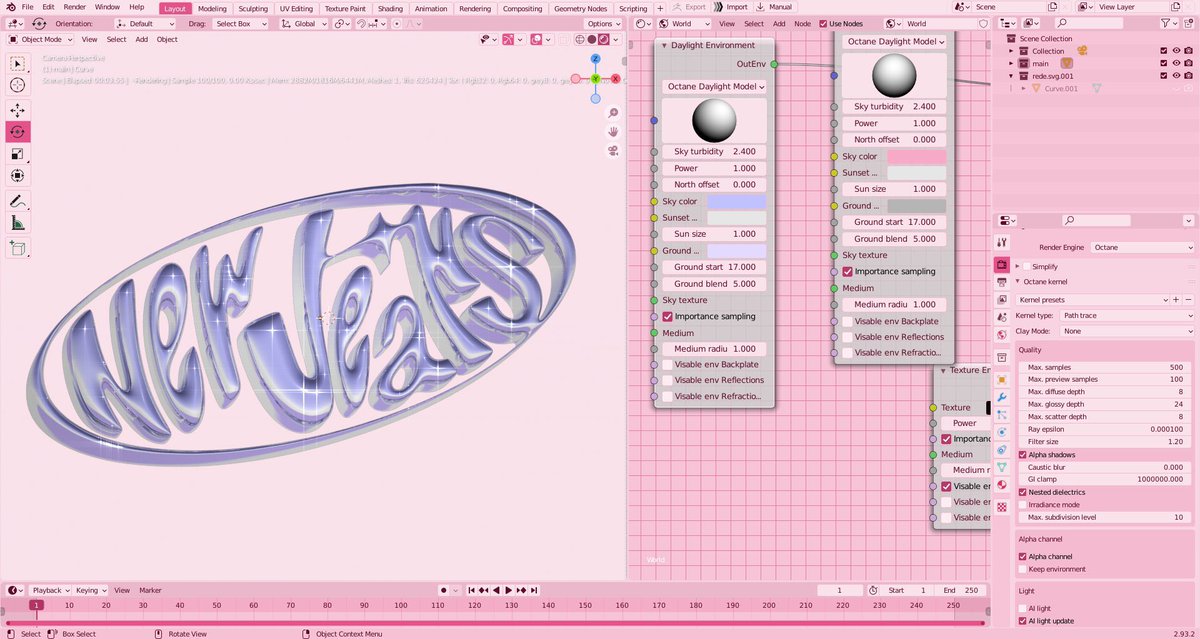Screen dimensions: 1200x639
Task: Enable the Keep environment checkbox
Action: (1022, 569)
